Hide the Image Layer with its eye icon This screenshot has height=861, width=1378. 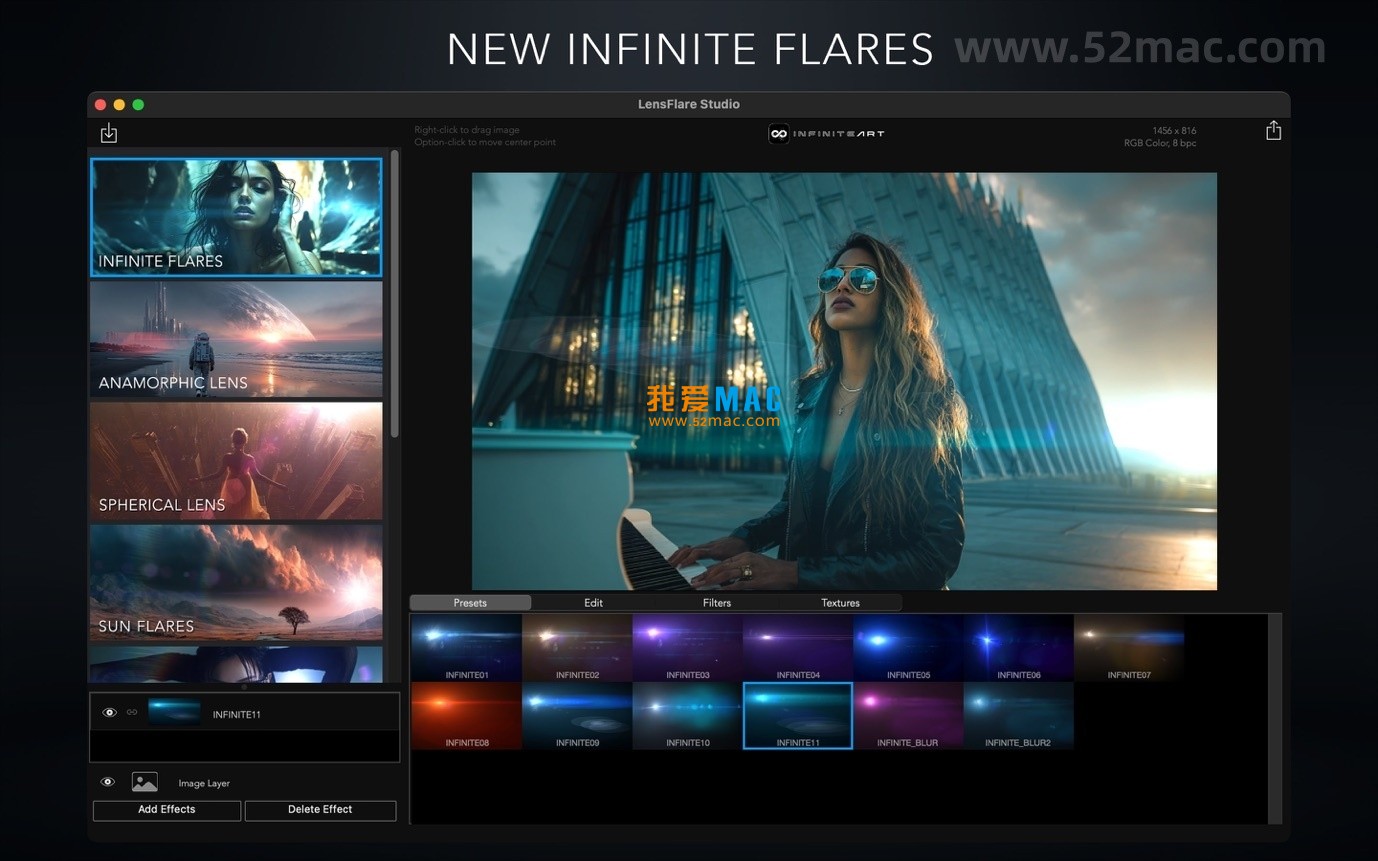[x=107, y=781]
